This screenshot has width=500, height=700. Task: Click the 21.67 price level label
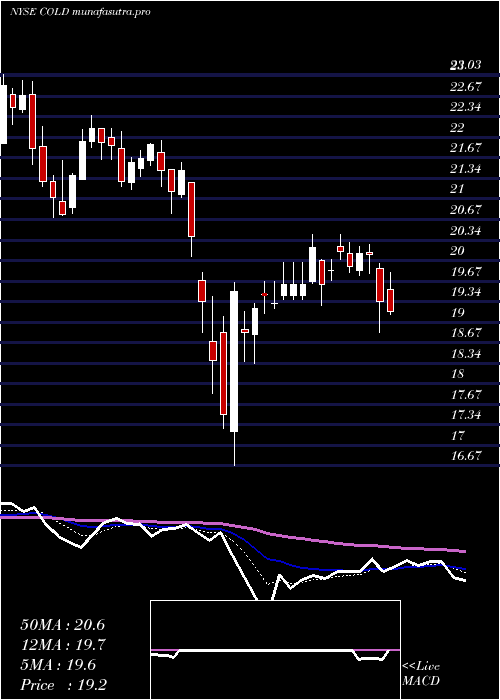click(x=466, y=148)
